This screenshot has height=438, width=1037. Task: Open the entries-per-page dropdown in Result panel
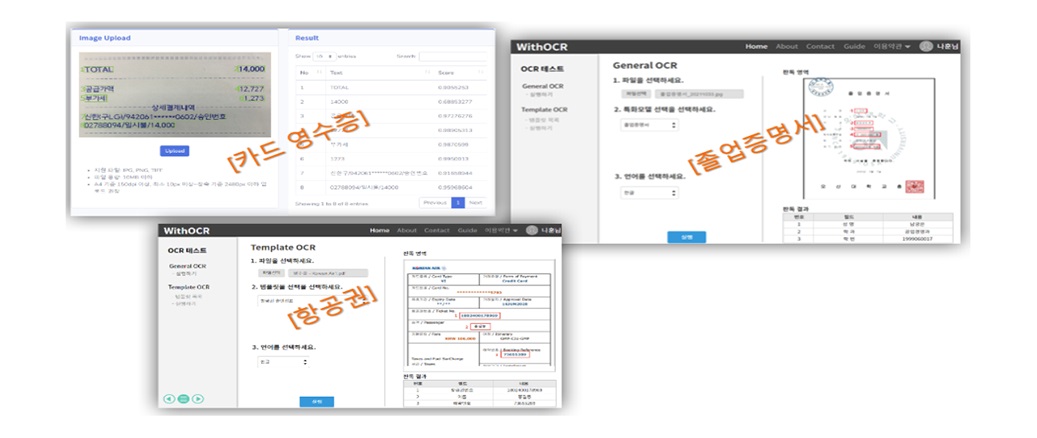325,56
